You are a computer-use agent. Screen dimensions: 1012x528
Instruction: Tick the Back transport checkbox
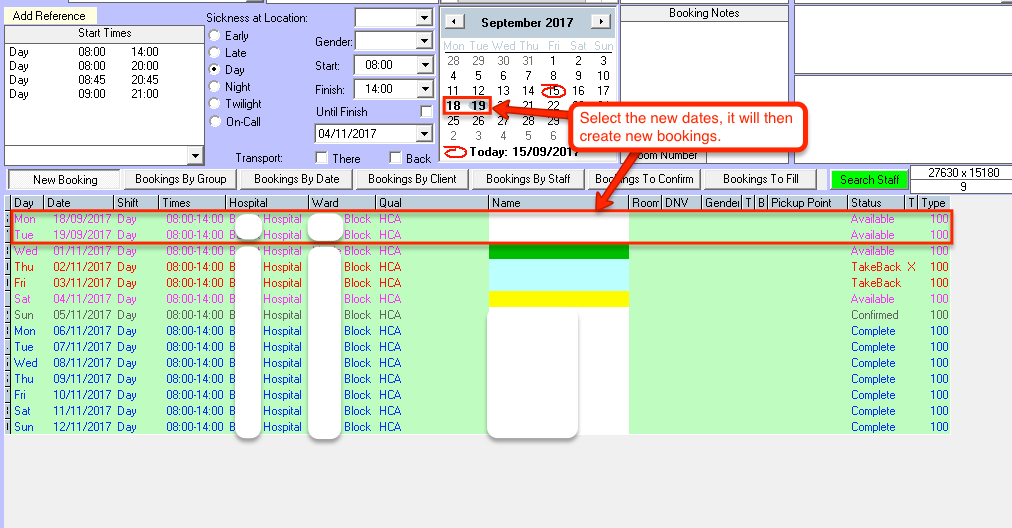(396, 158)
